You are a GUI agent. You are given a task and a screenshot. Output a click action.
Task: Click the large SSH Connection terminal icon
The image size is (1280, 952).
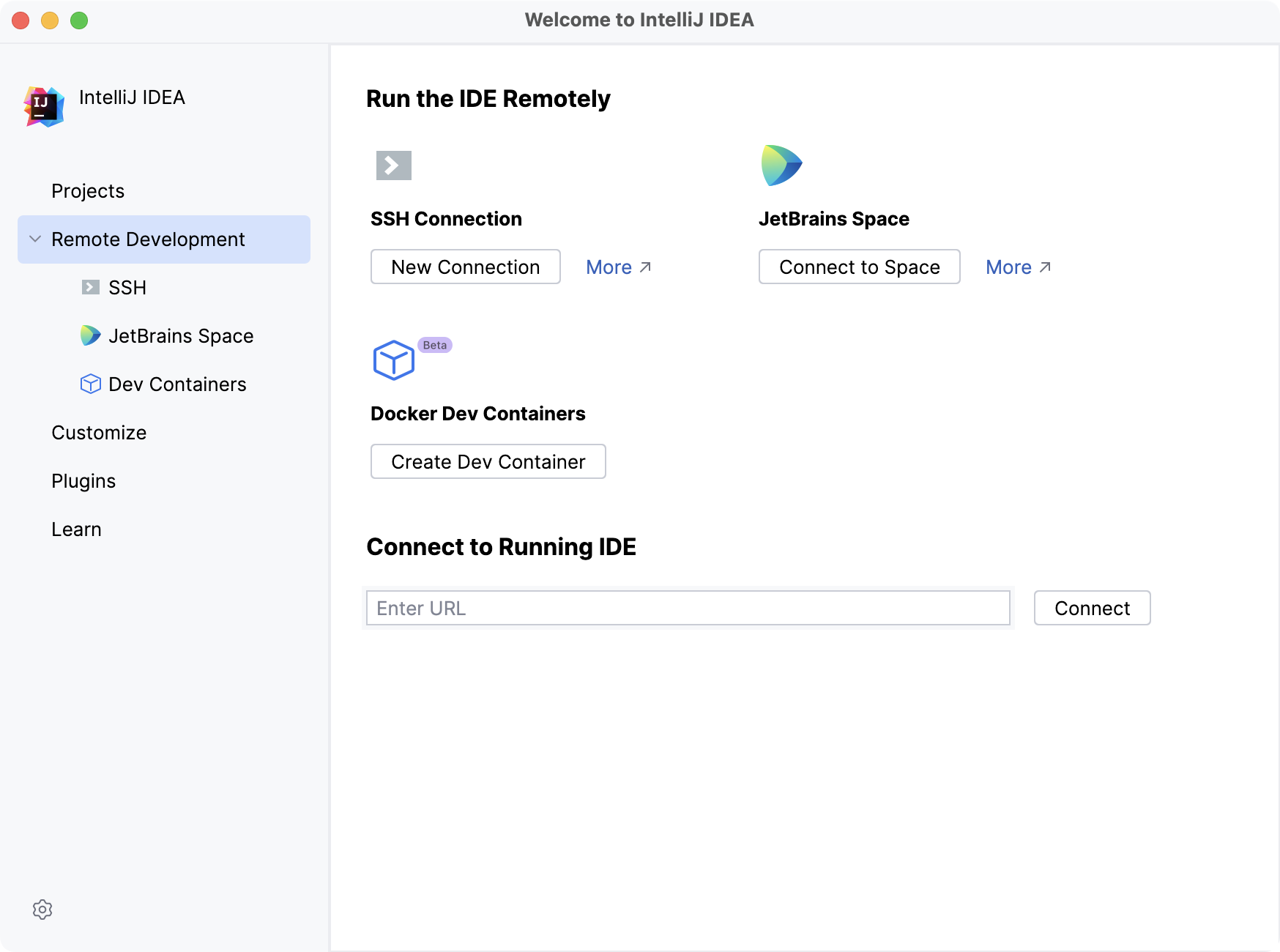394,166
